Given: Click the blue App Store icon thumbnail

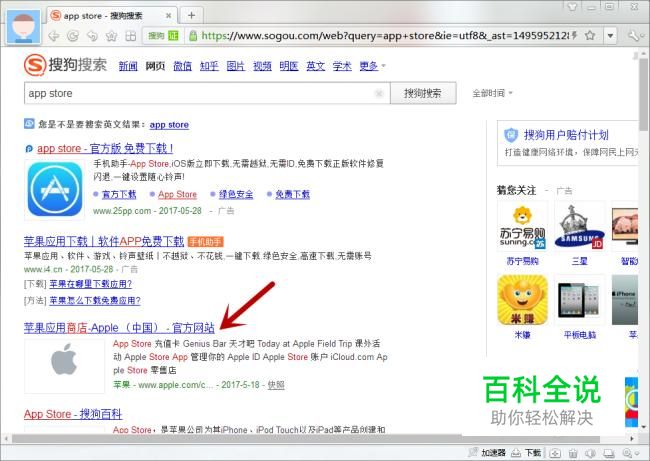Looking at the screenshot, I should (x=55, y=189).
